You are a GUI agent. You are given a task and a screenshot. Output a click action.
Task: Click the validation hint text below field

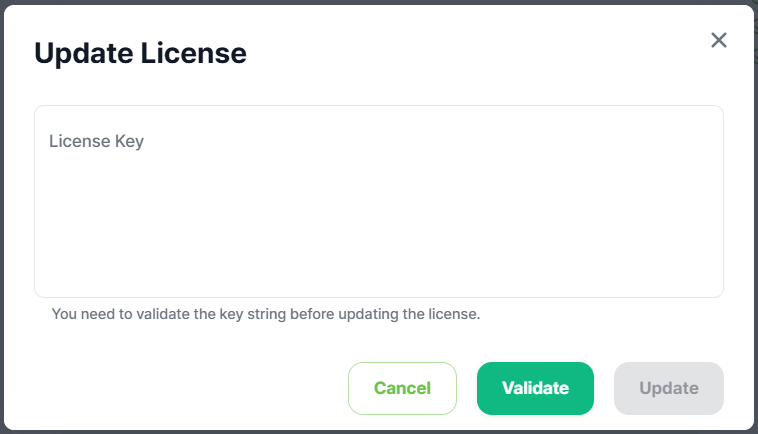click(x=266, y=314)
